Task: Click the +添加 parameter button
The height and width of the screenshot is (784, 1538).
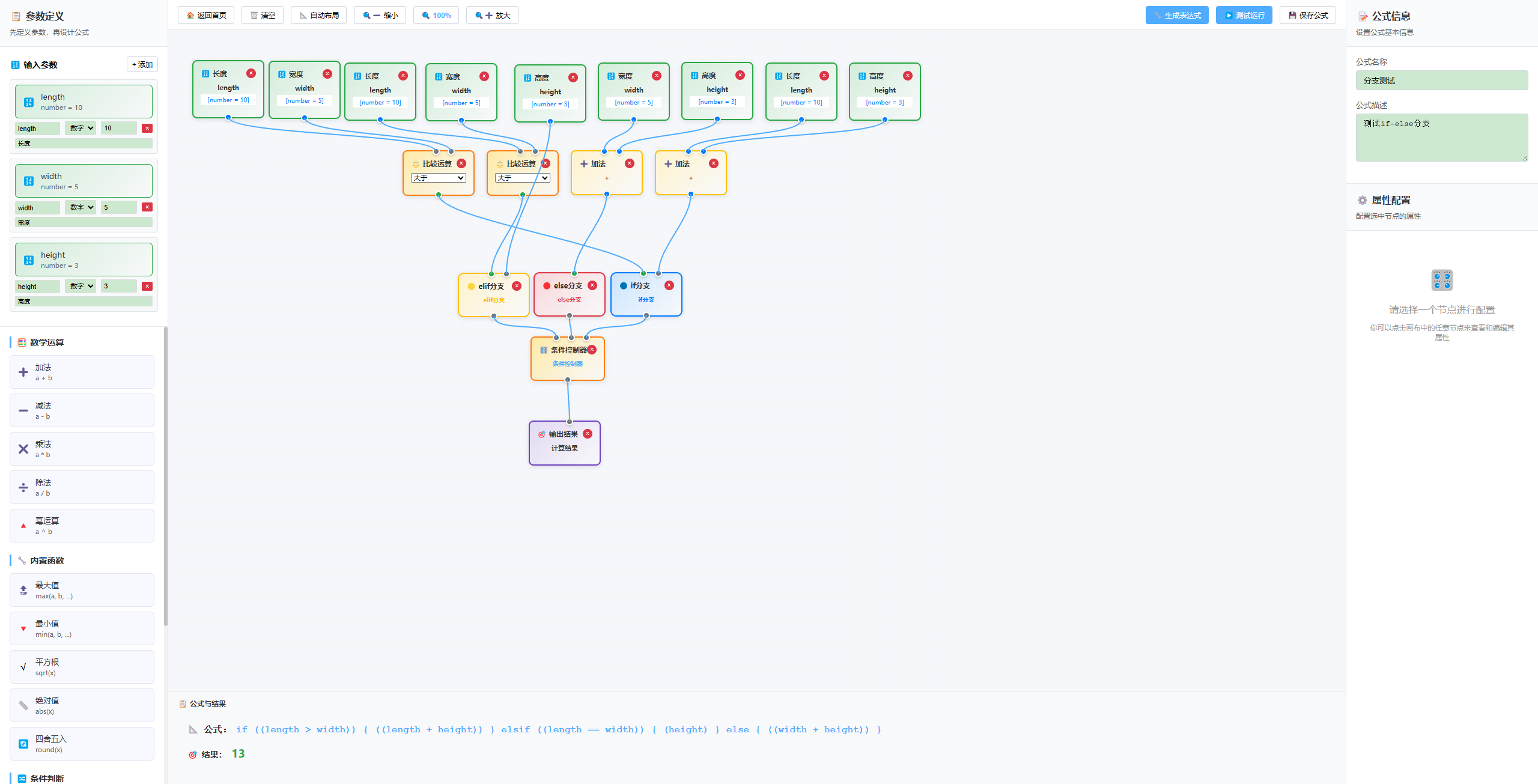Action: (142, 64)
